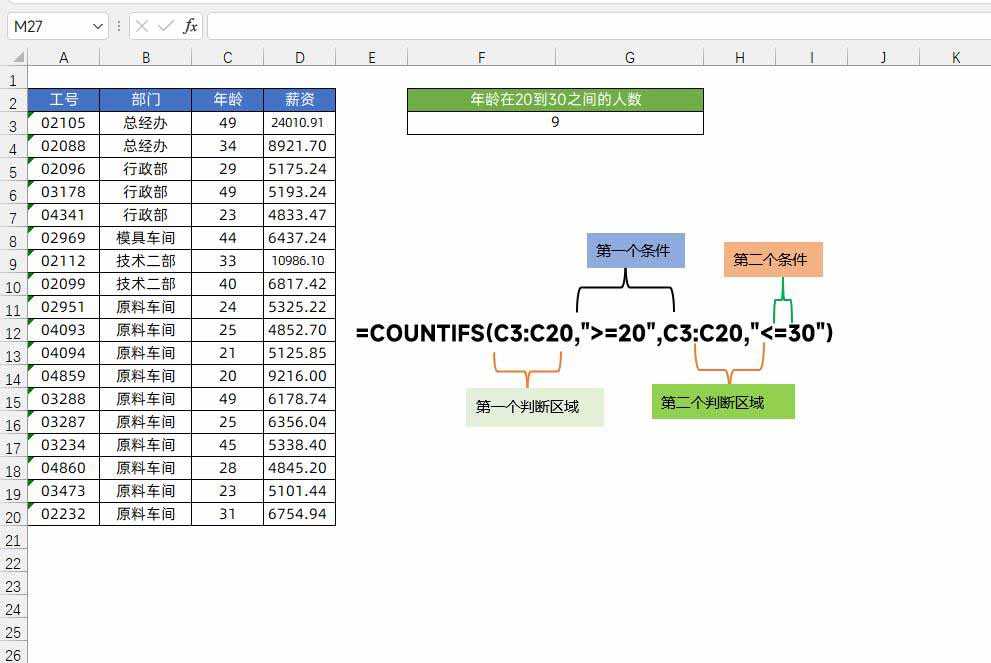Click the formula bar enter checkmark icon
The image size is (991, 663).
(165, 26)
